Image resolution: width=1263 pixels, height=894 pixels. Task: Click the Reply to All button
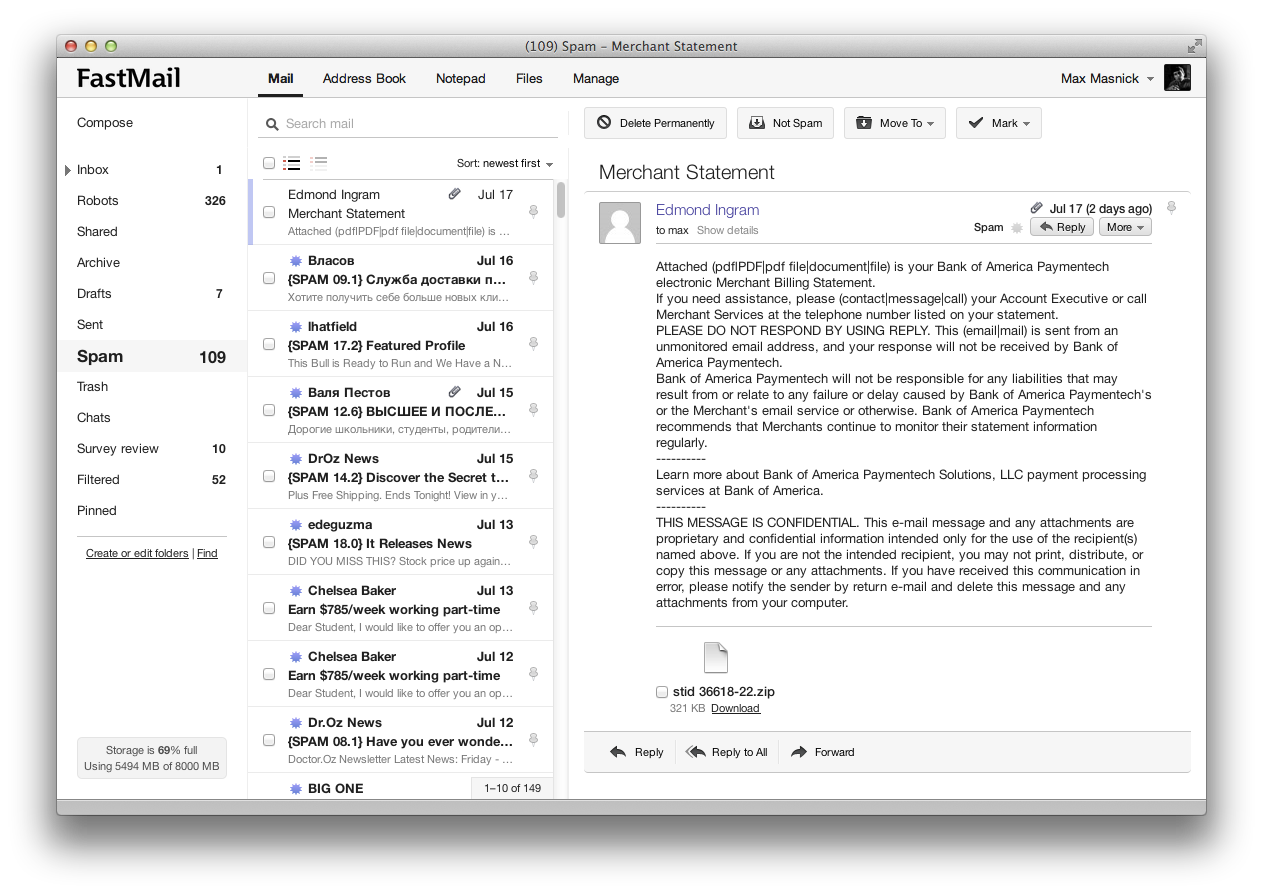(x=727, y=752)
